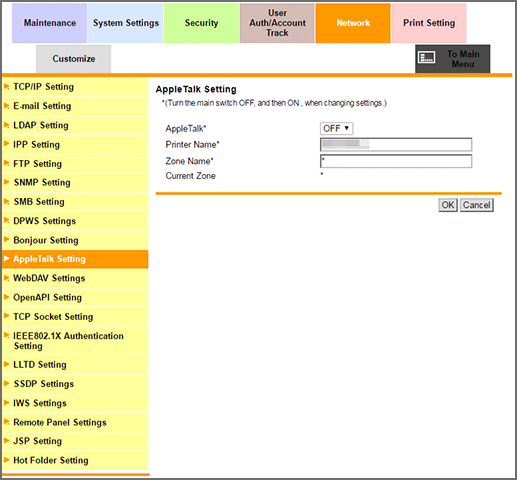Click arrow icon beside SSDP Settings
The width and height of the screenshot is (517, 480).
pyautogui.click(x=6, y=383)
